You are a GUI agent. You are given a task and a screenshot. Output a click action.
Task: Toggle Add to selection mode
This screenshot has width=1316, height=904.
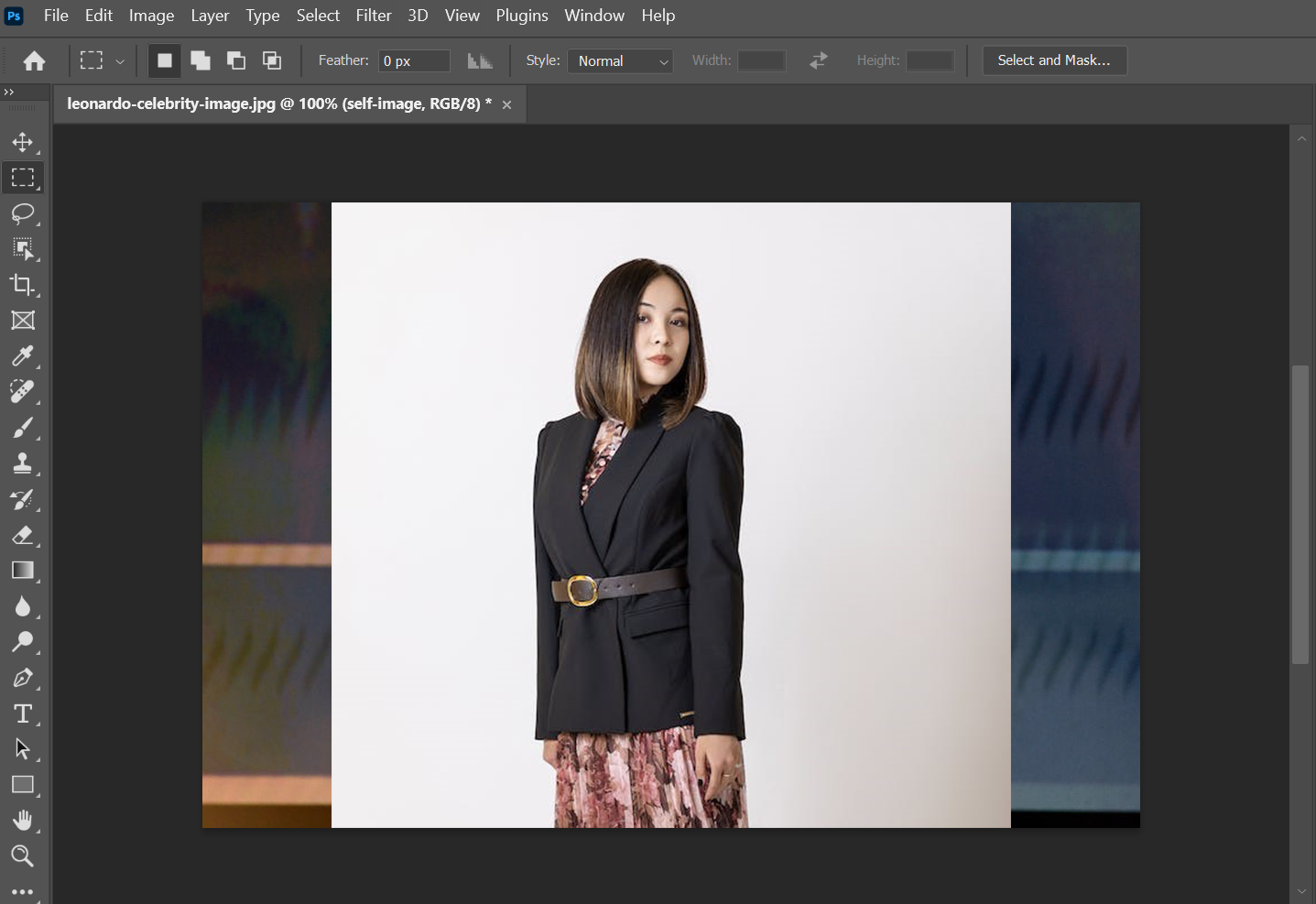201,60
